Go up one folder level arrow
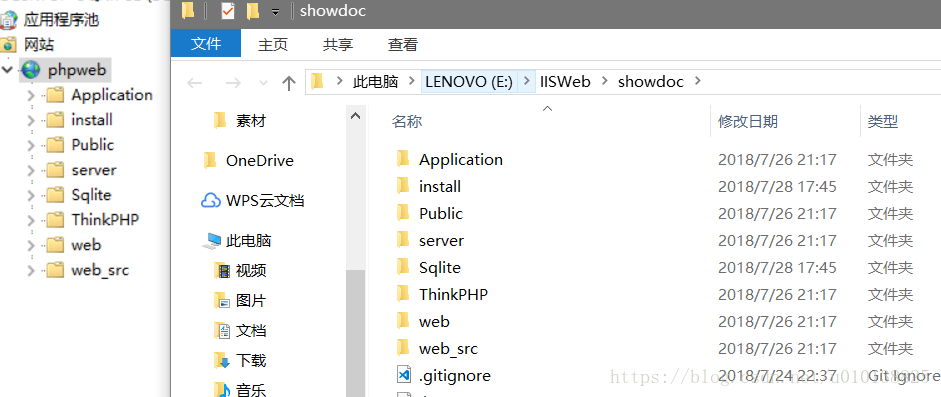Viewport: 941px width, 397px height. click(289, 83)
